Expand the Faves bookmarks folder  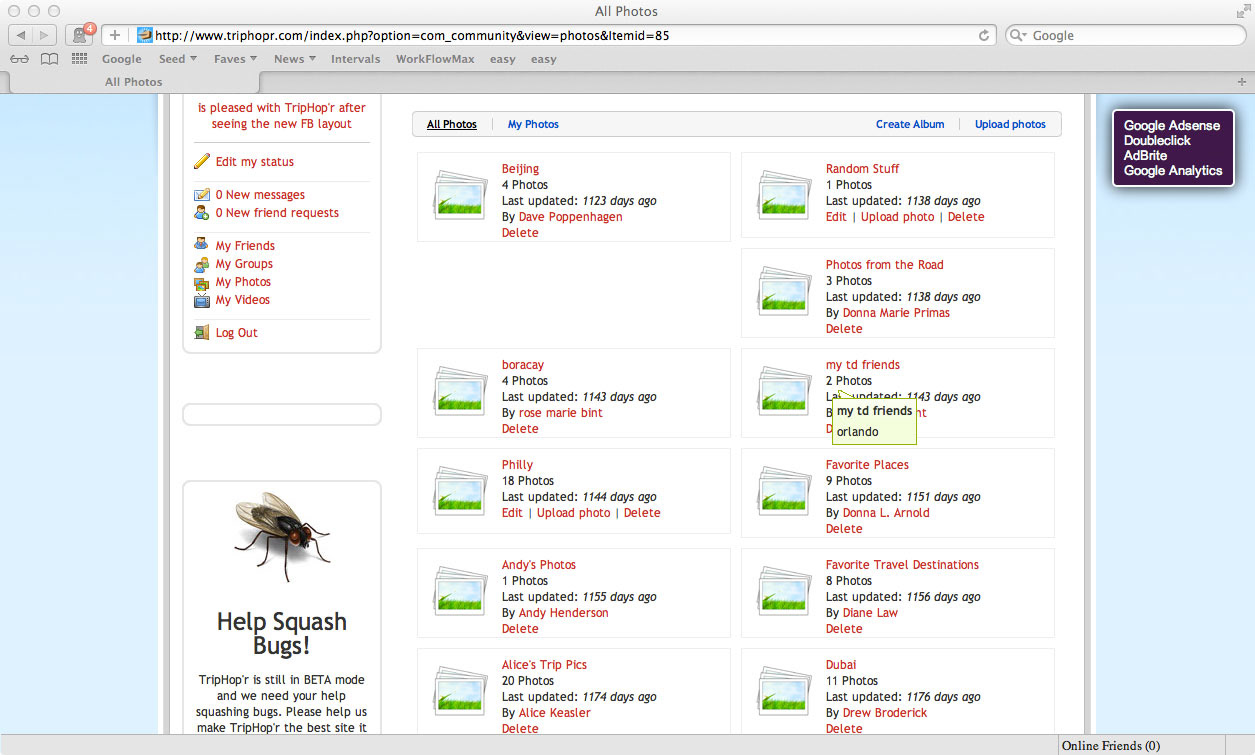pyautogui.click(x=235, y=59)
